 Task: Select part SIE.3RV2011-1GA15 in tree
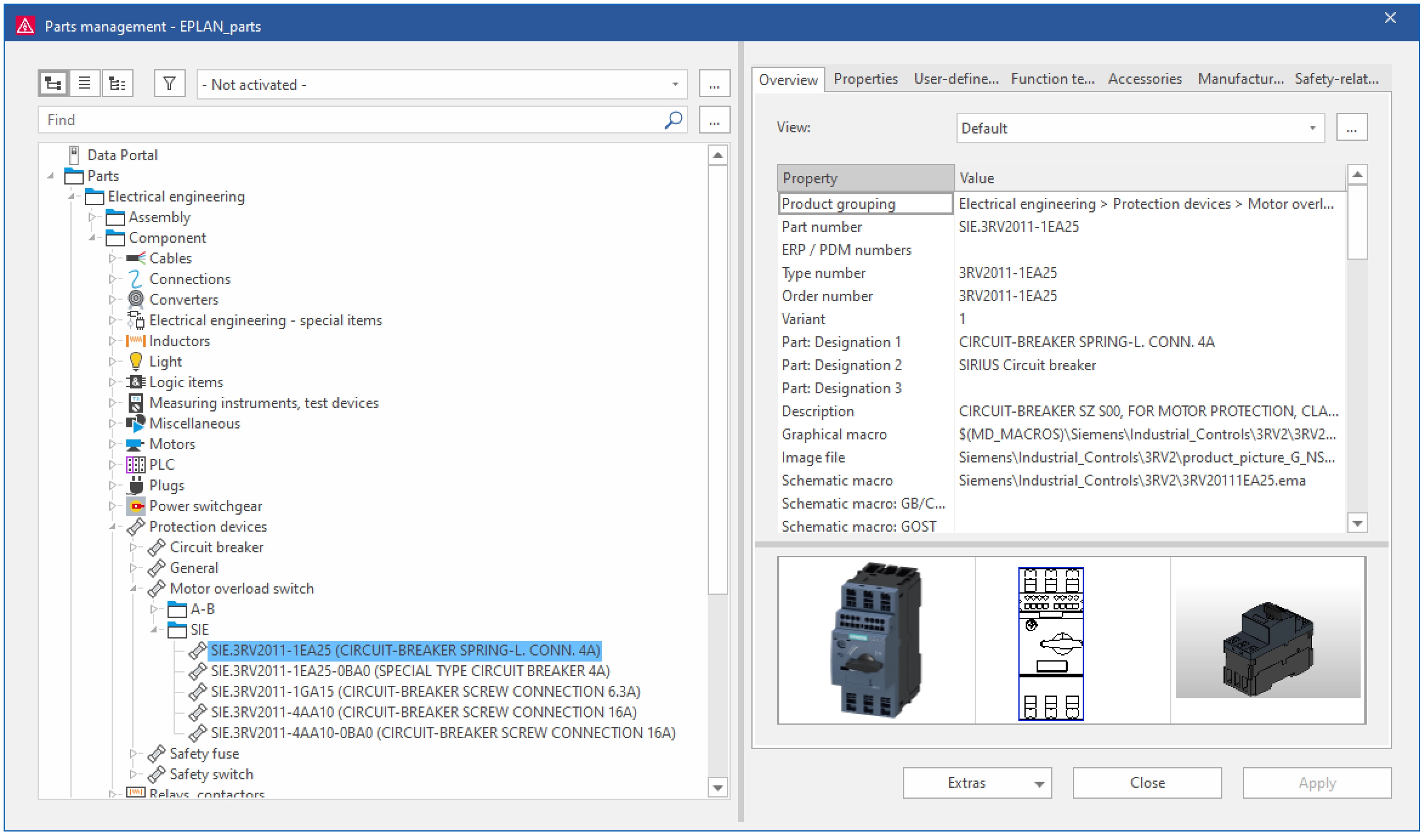425,692
